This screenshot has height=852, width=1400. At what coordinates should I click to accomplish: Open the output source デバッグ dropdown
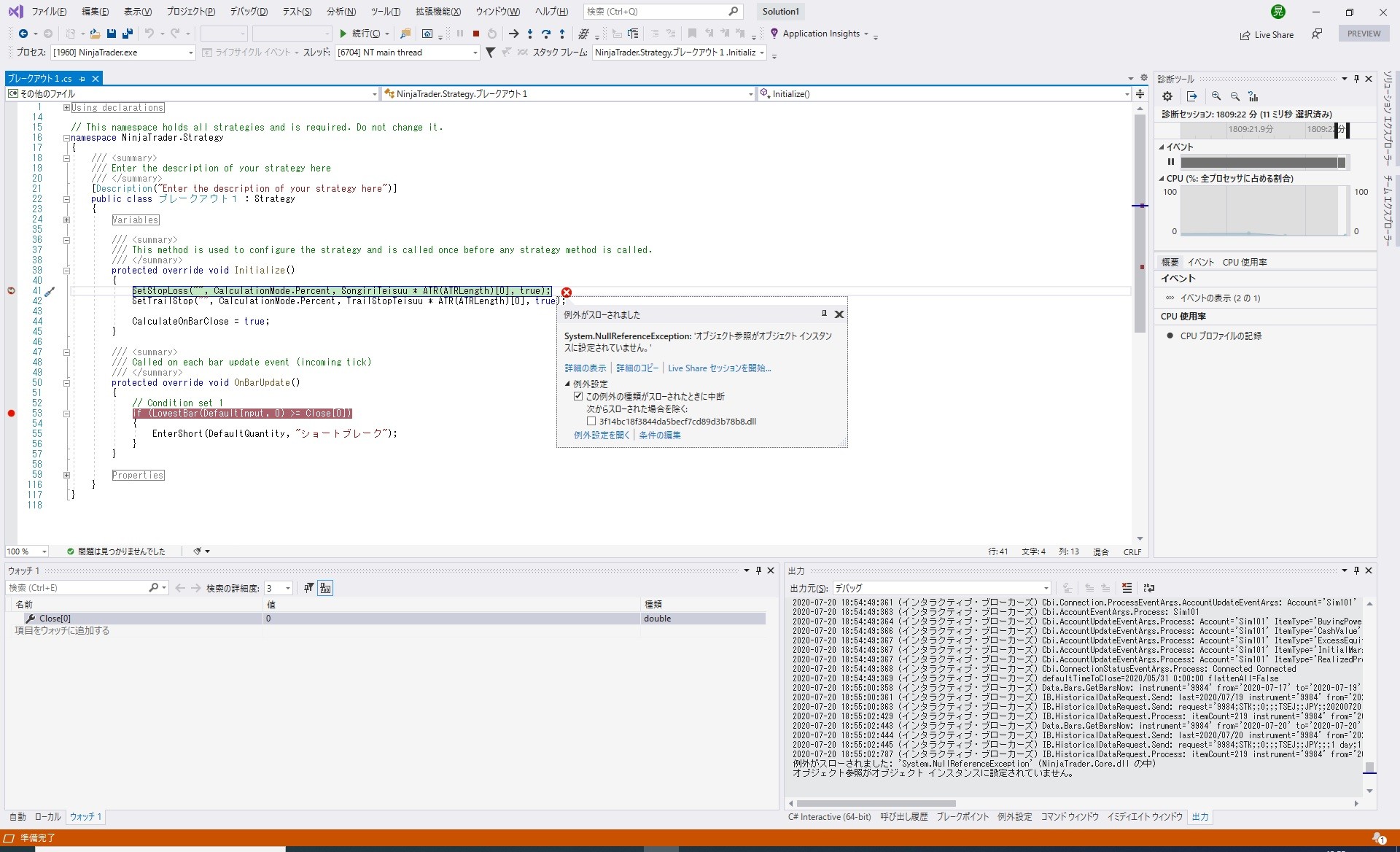[1046, 588]
